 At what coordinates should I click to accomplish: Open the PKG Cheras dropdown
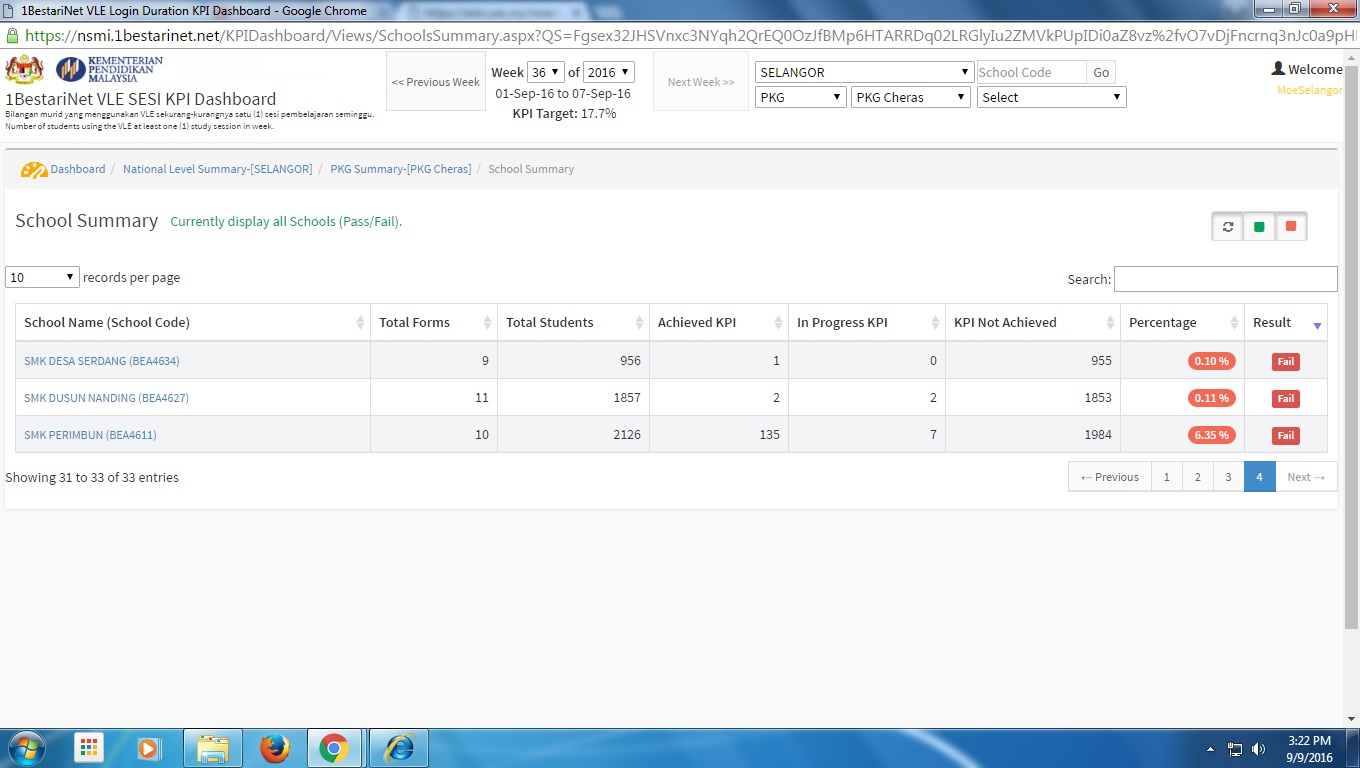point(911,97)
